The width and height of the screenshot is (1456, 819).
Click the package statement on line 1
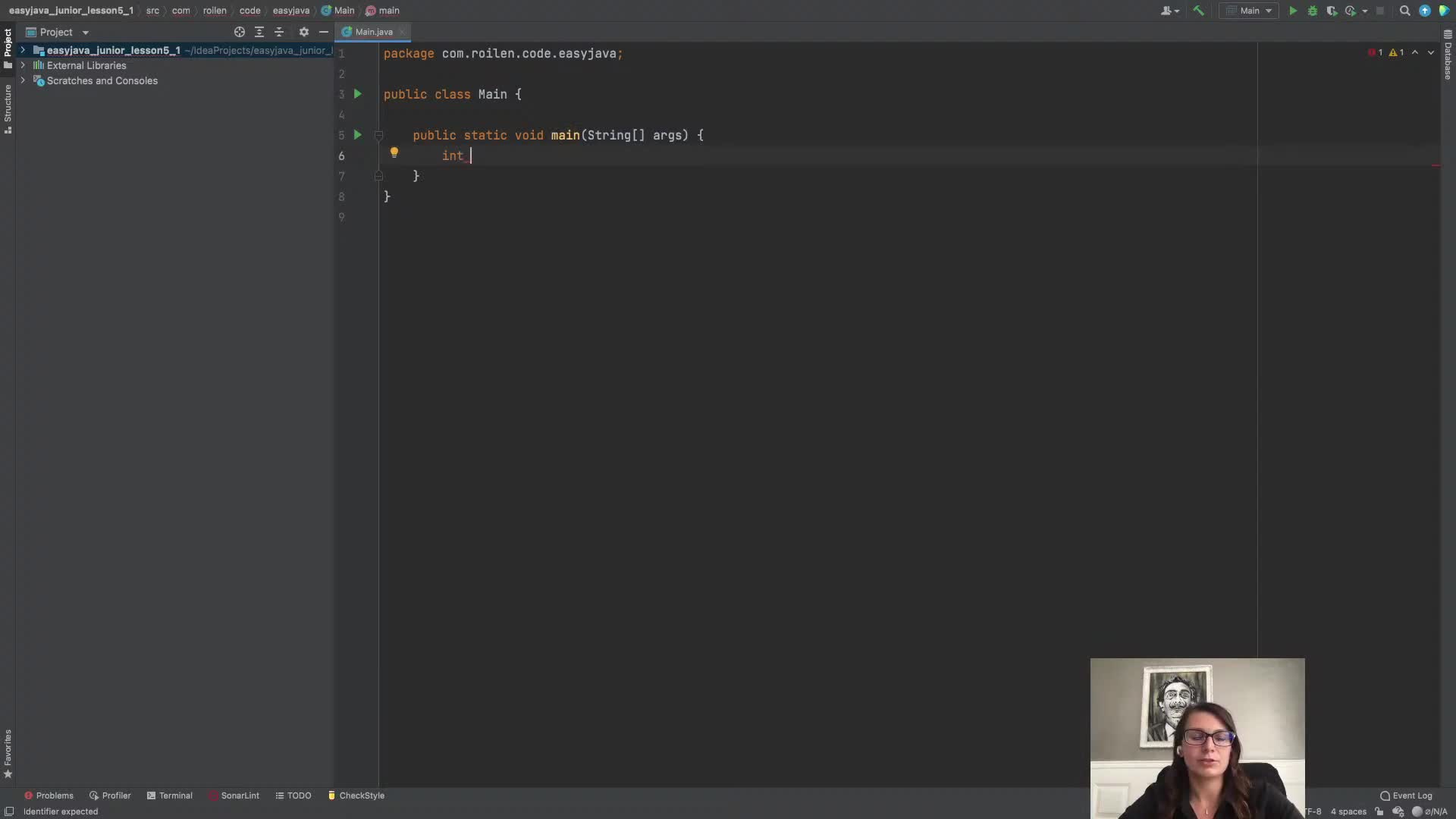pyautogui.click(x=503, y=54)
